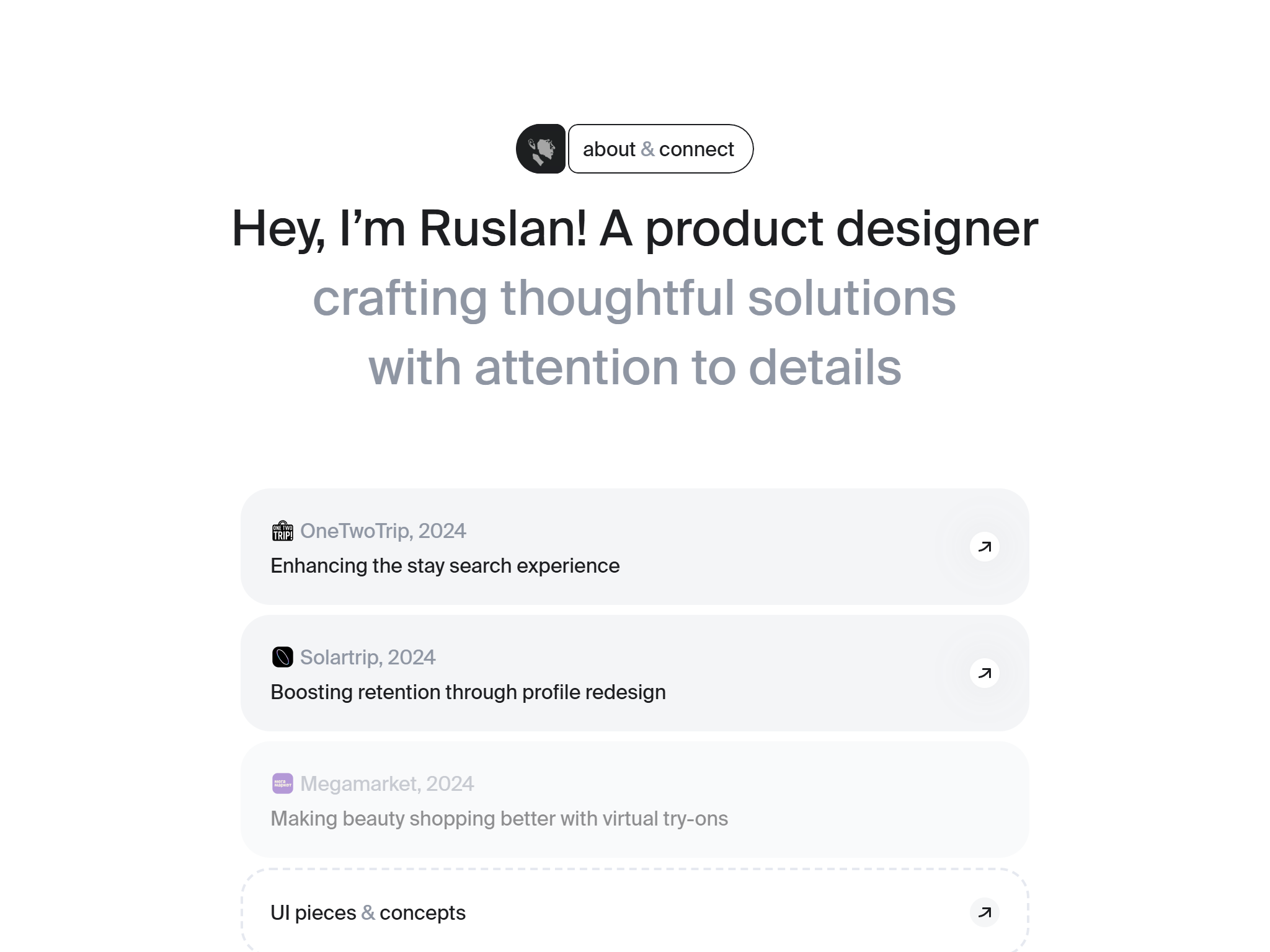Click the purple Megamarket logo icon

coord(283,783)
